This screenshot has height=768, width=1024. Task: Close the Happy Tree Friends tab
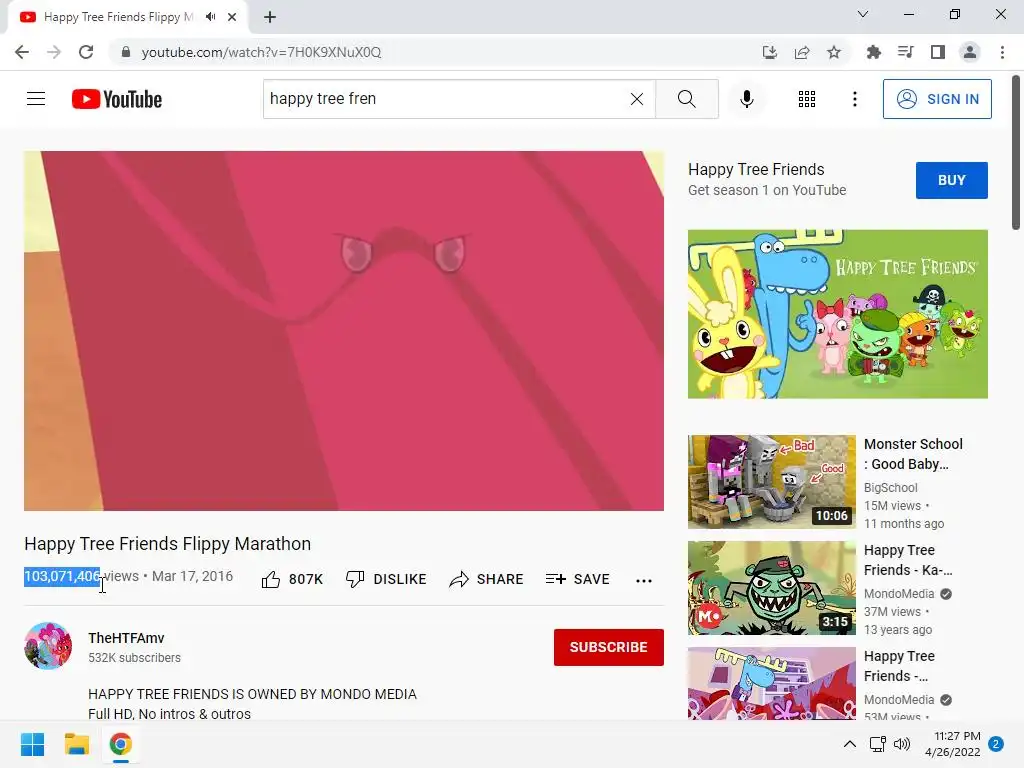(x=232, y=17)
